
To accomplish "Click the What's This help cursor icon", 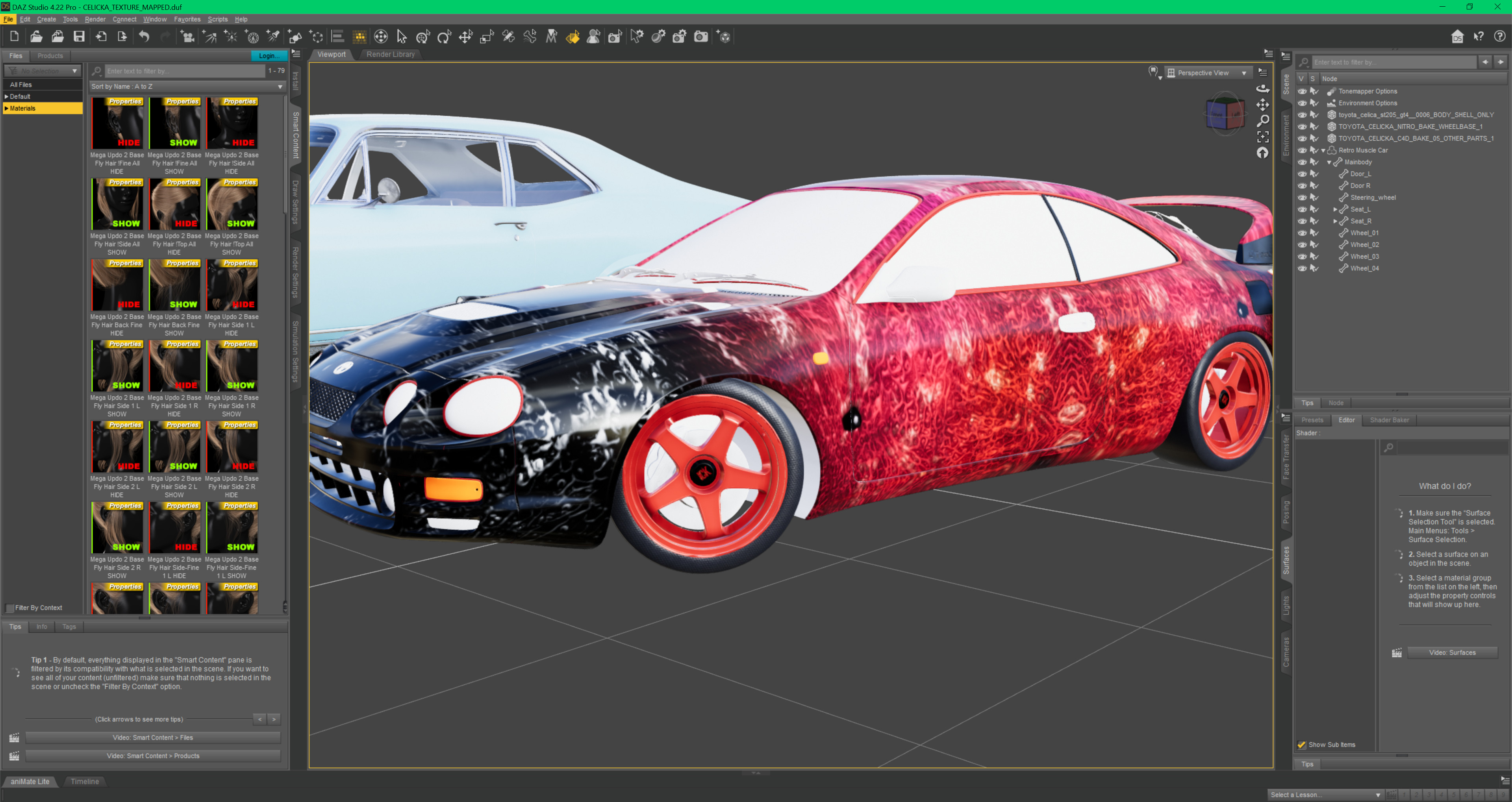I will pyautogui.click(x=1479, y=37).
